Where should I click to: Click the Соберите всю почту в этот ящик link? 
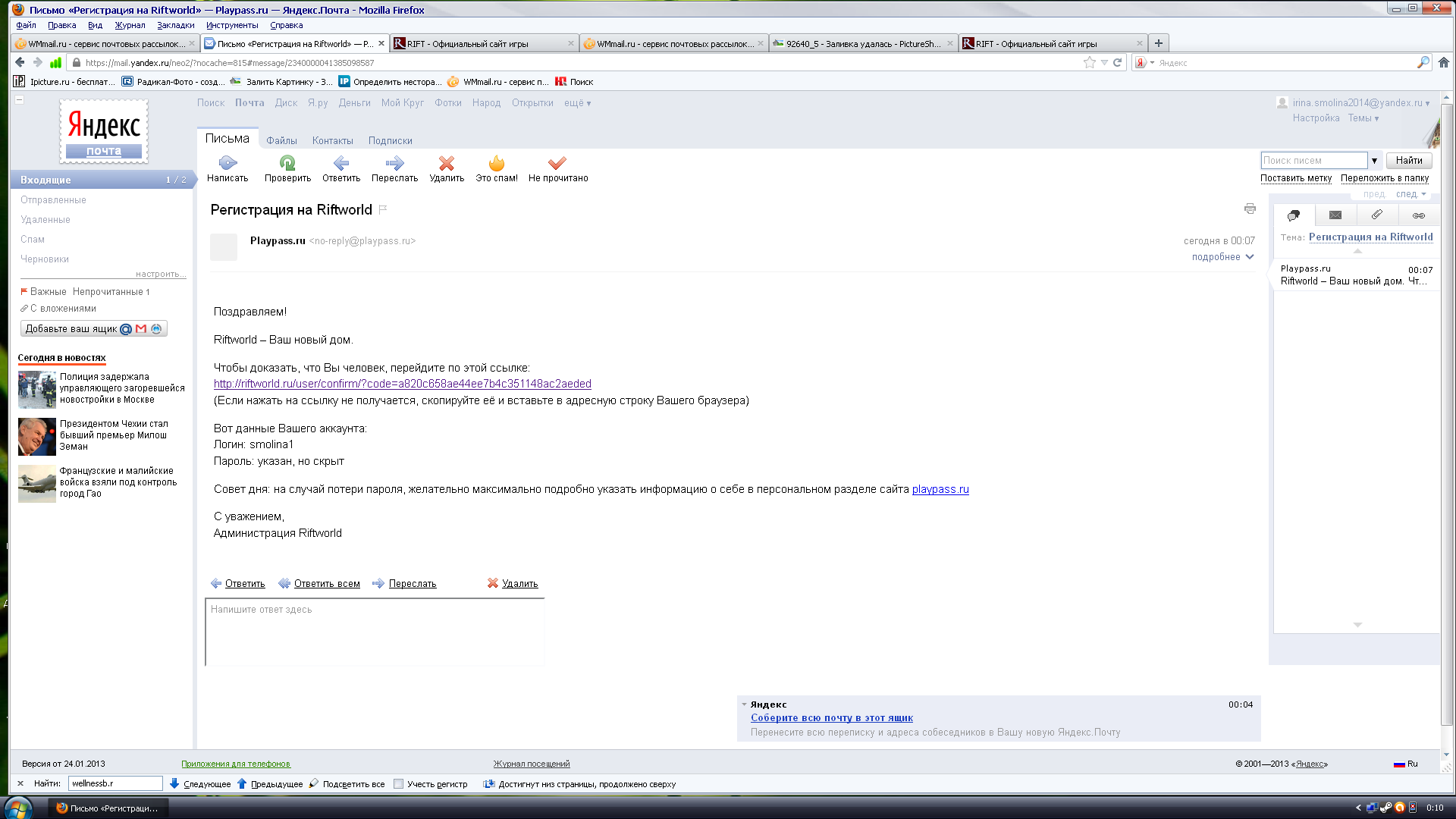(831, 717)
